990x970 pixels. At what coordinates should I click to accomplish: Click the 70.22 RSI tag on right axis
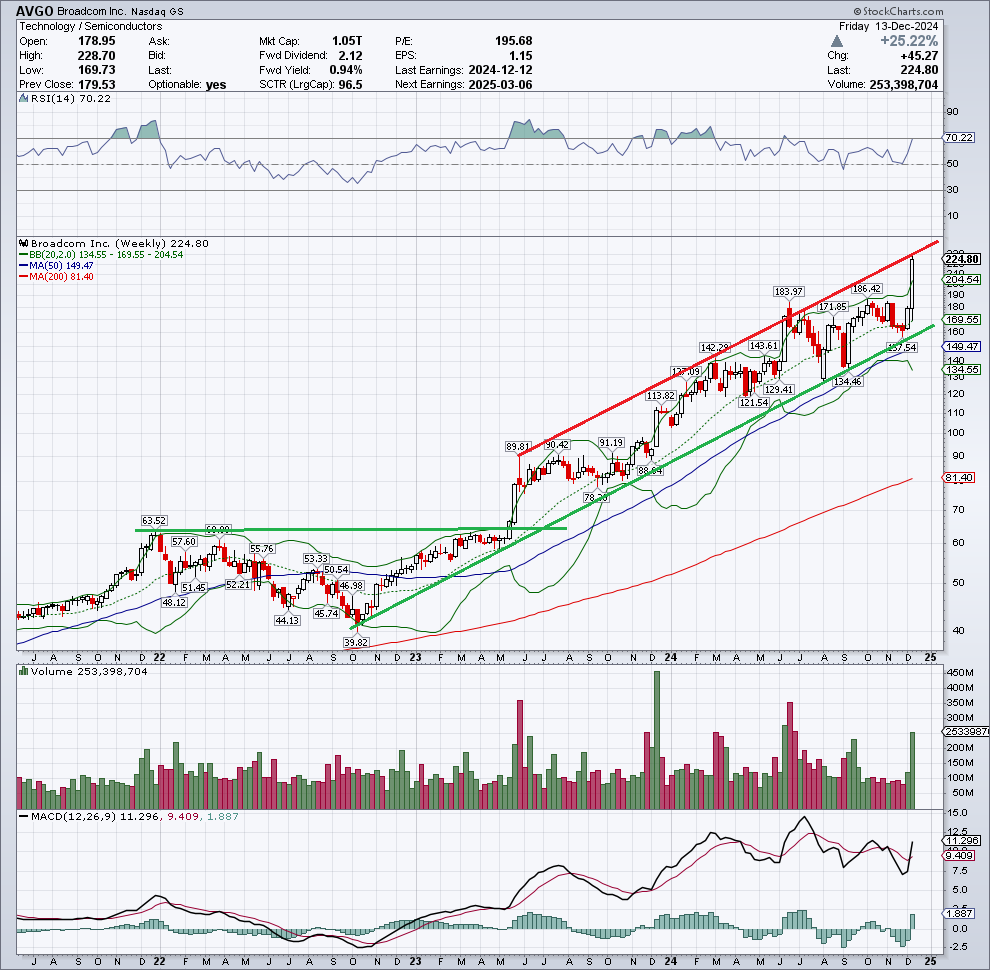(959, 137)
